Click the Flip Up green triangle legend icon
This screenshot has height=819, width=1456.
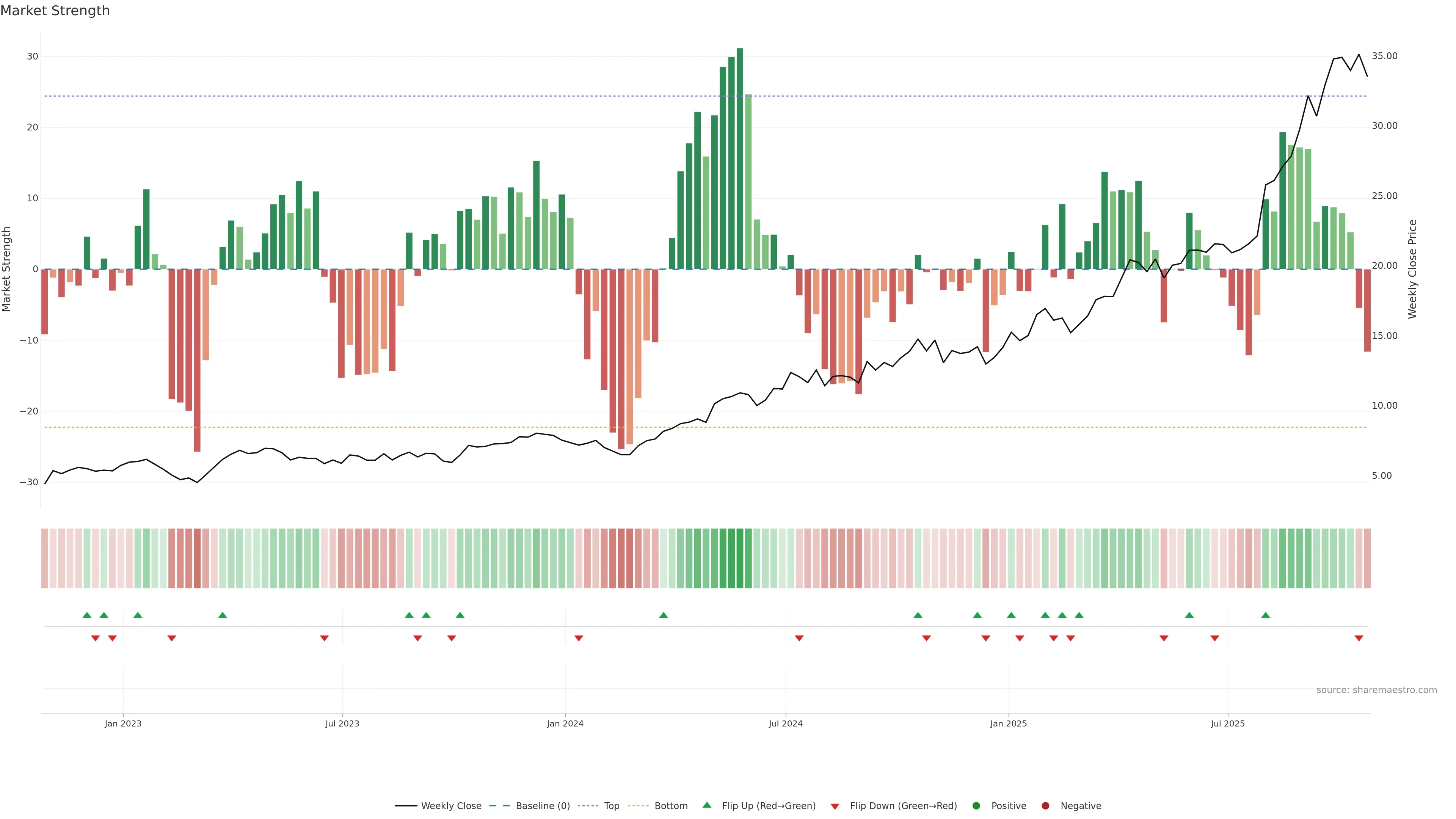coord(706,805)
